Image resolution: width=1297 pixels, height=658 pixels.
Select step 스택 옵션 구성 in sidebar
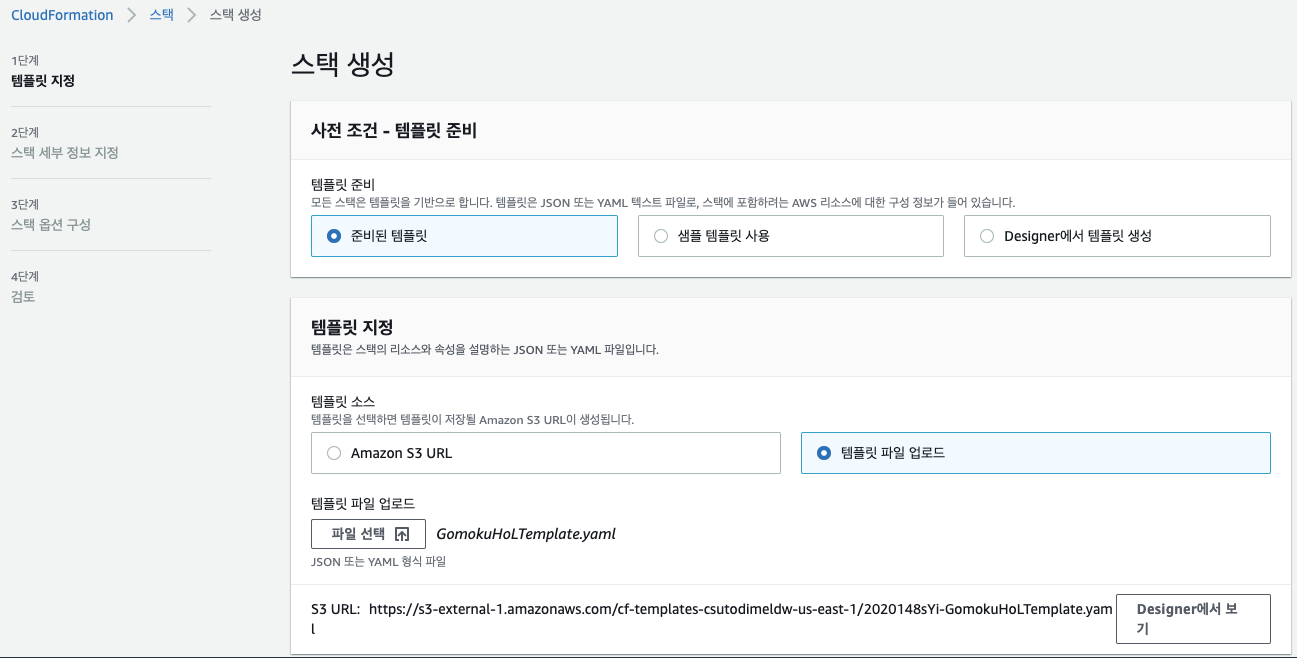(x=51, y=225)
